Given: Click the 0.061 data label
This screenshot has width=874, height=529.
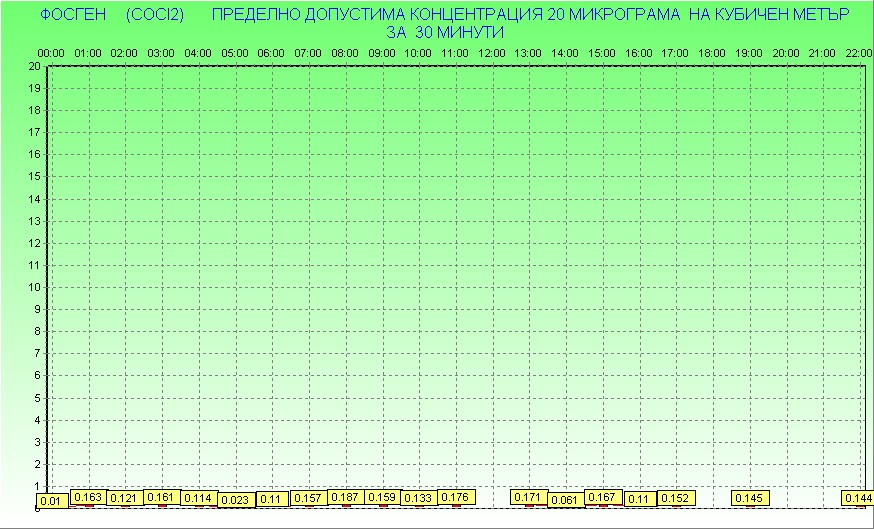Looking at the screenshot, I should click(565, 500).
